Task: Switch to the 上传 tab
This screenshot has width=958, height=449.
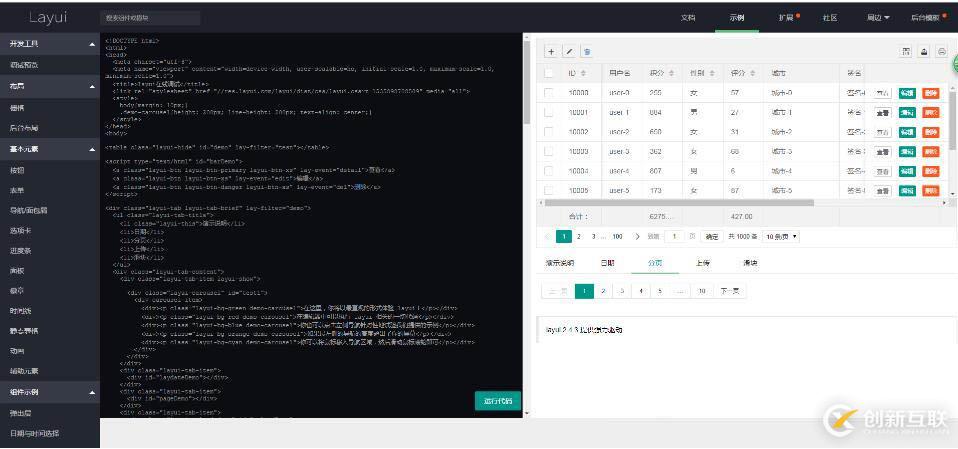Action: [703, 263]
